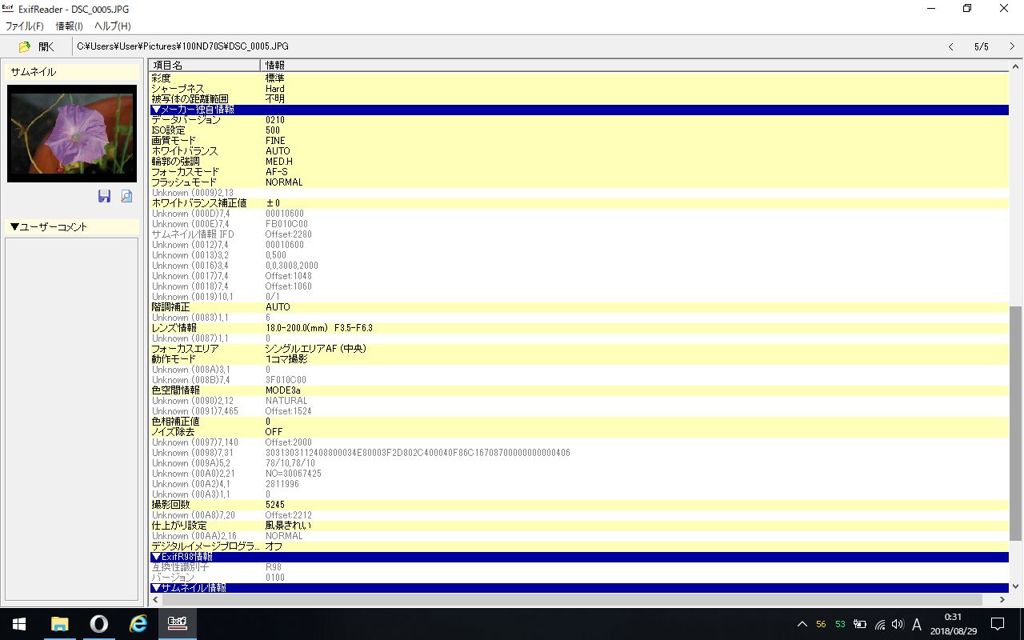Collapse the メーカー独自情報 section
Screen dimensions: 1024x640
point(192,110)
